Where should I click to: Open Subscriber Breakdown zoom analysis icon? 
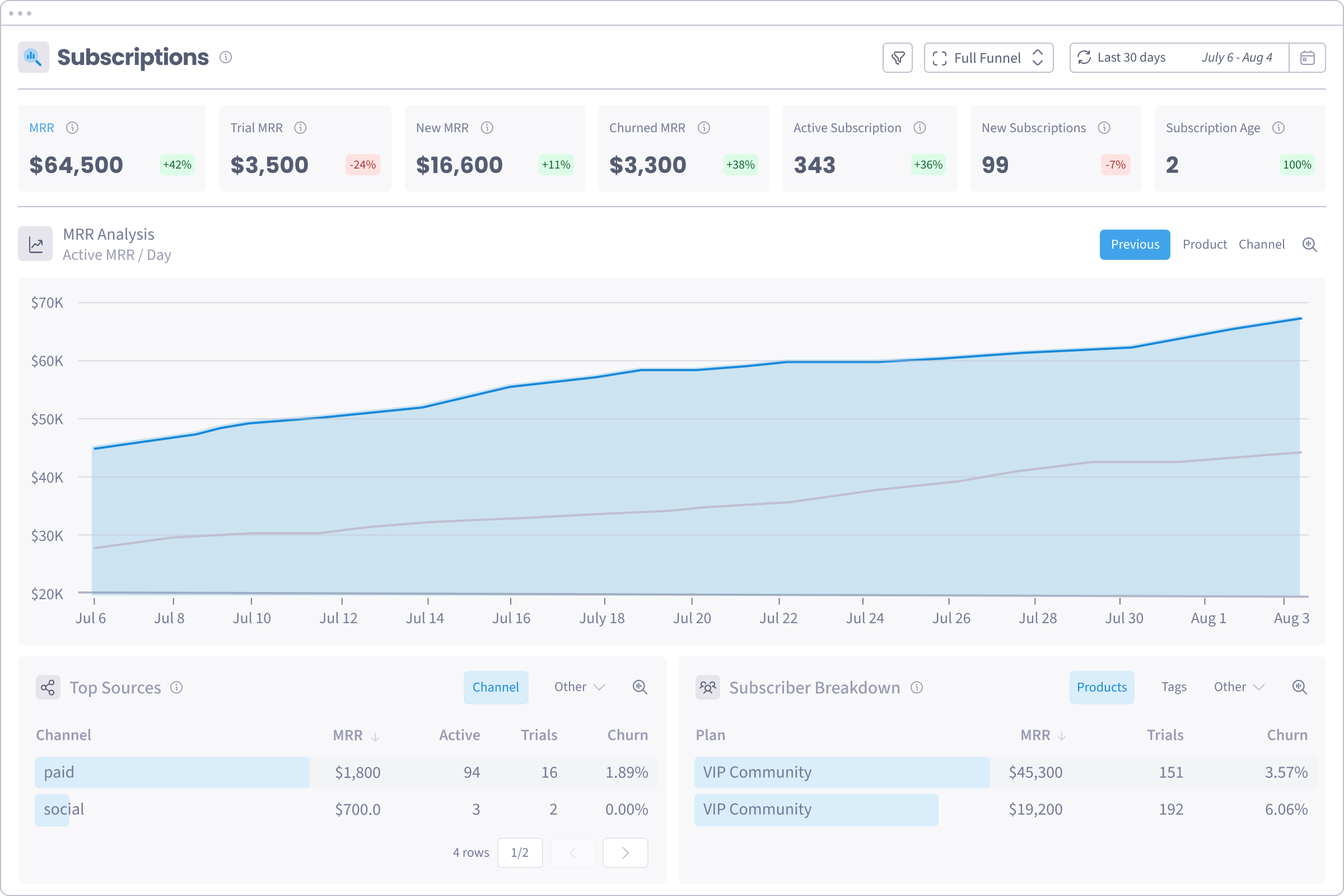[1299, 687]
